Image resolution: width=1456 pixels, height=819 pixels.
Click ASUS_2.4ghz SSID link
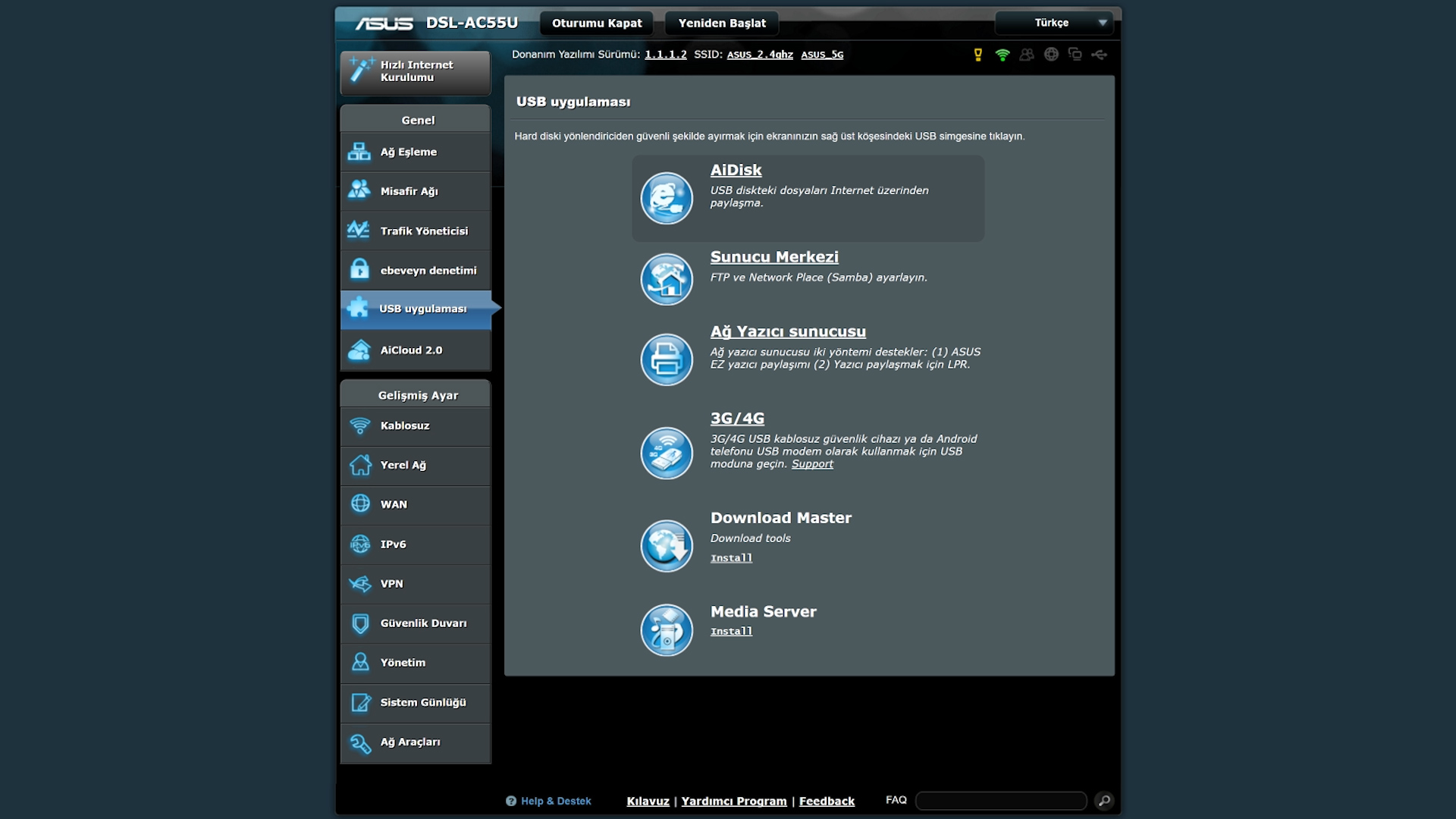click(x=760, y=55)
